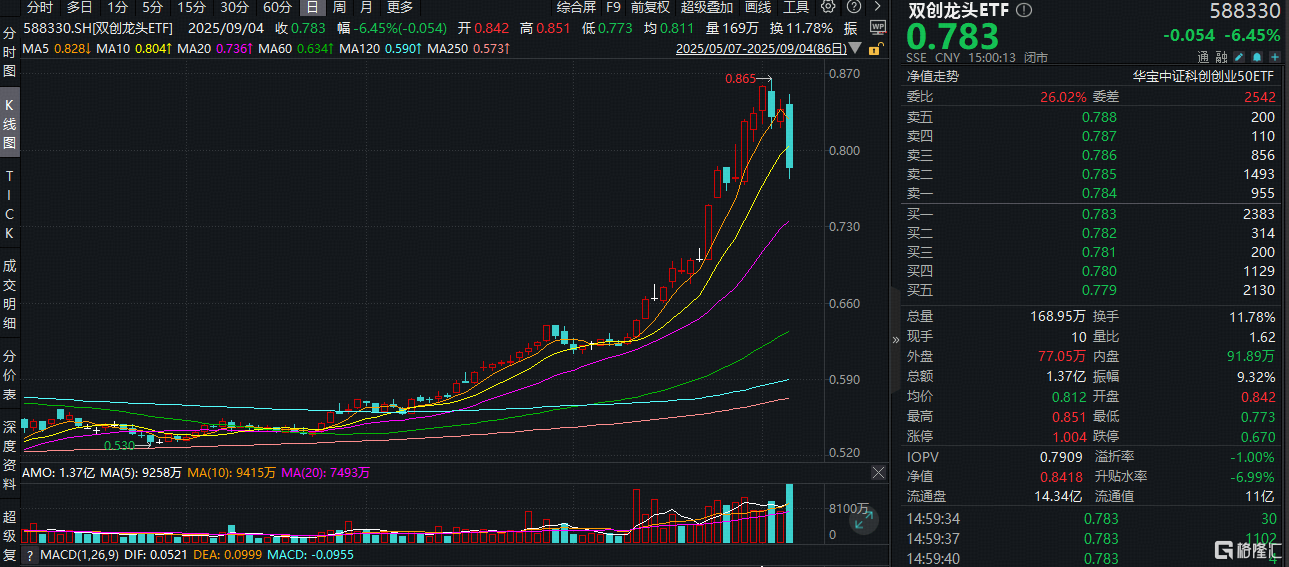The image size is (1289, 567).
Task: Click 买五 price 0.779 row
Action: point(1091,290)
